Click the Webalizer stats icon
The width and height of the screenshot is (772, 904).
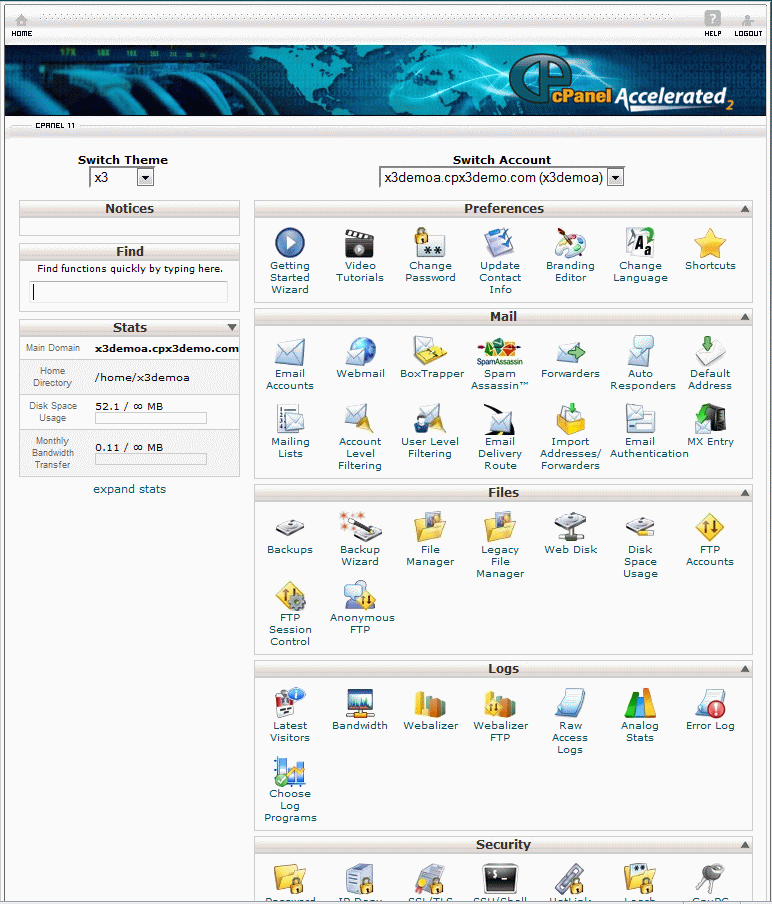pos(430,705)
